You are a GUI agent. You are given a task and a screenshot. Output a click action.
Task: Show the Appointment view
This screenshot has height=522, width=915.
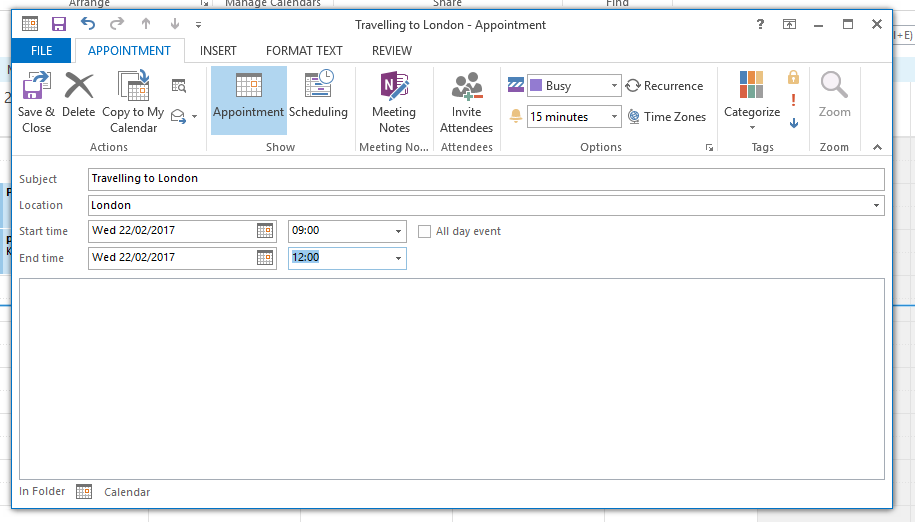tap(249, 100)
